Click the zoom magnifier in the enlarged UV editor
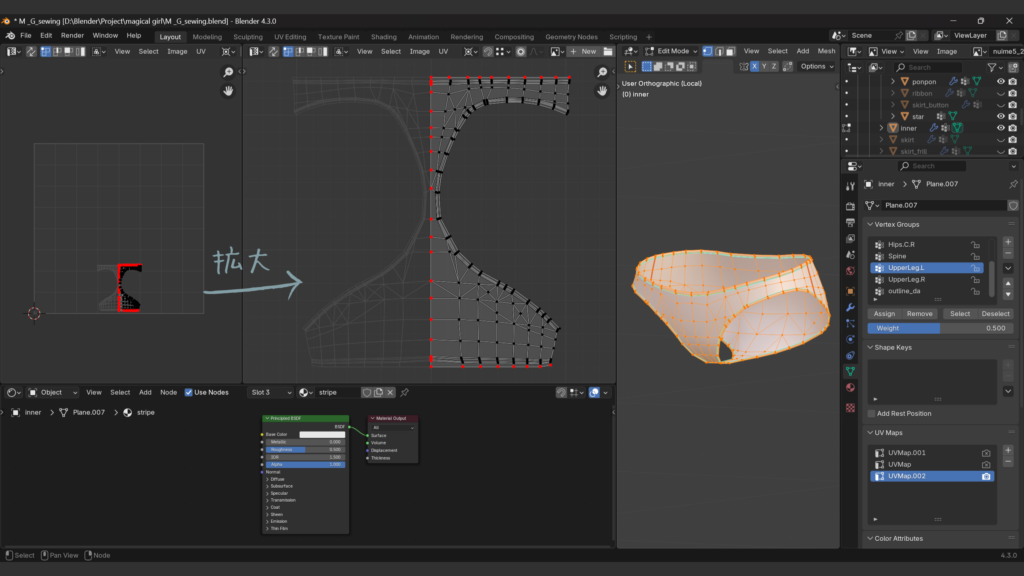This screenshot has width=1024, height=576. click(x=602, y=72)
